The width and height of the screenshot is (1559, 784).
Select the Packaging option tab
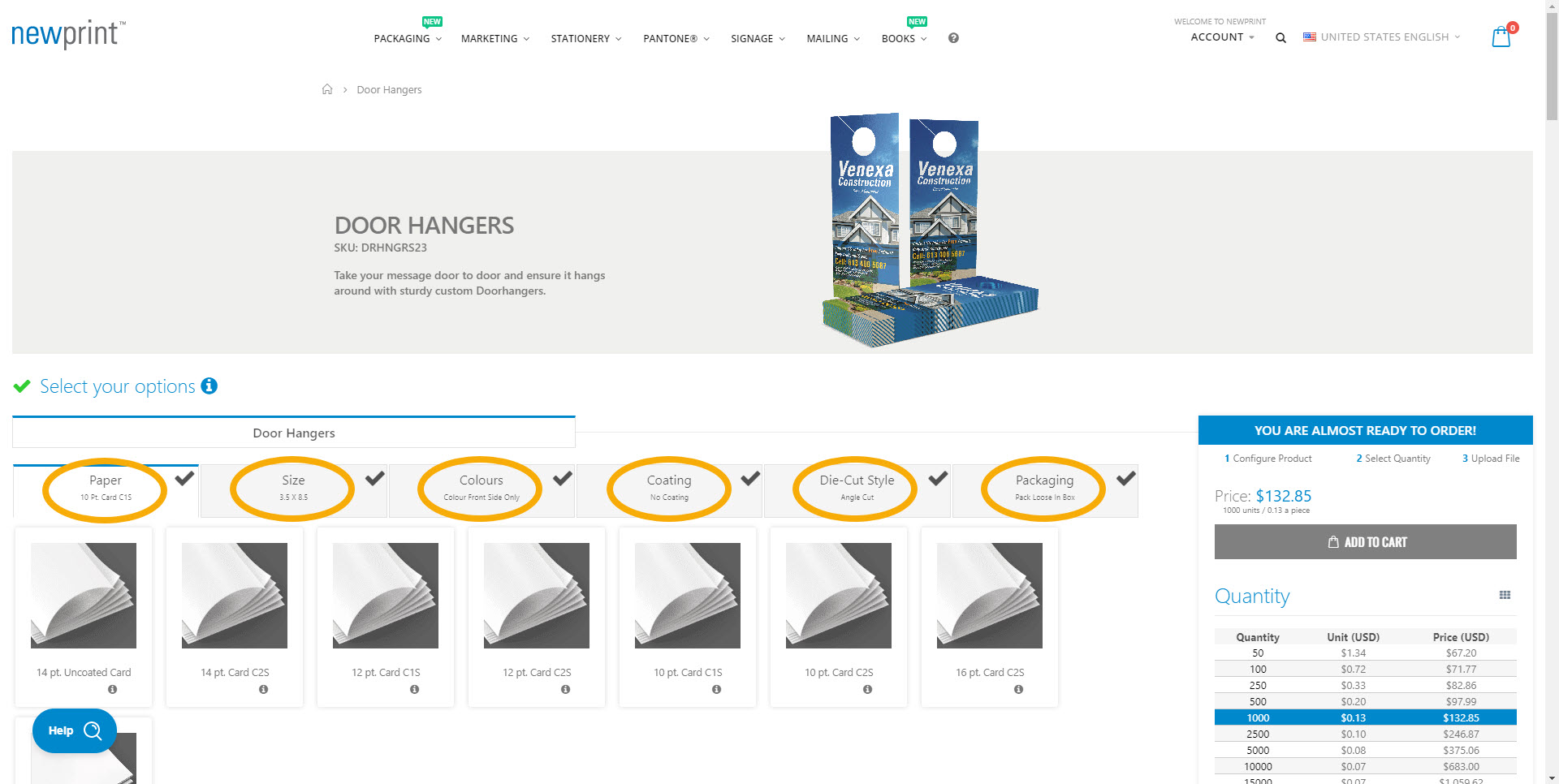click(x=1045, y=490)
